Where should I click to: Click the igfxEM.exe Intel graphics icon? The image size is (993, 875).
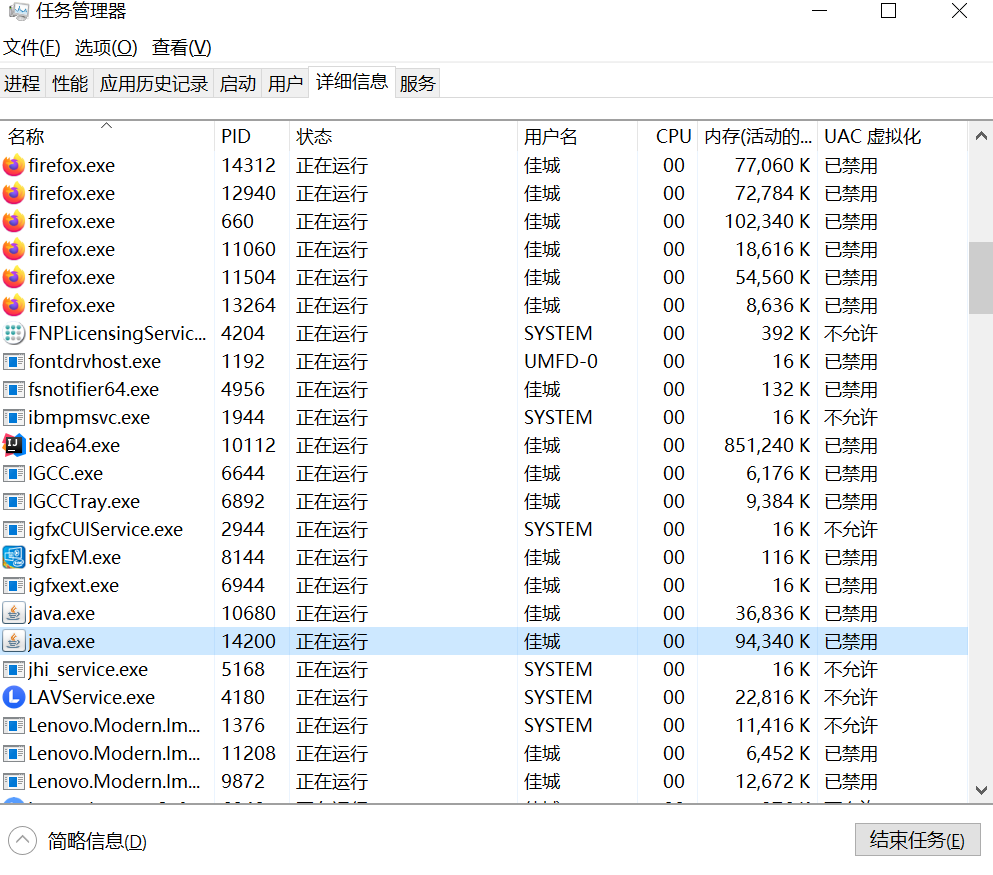(x=14, y=558)
